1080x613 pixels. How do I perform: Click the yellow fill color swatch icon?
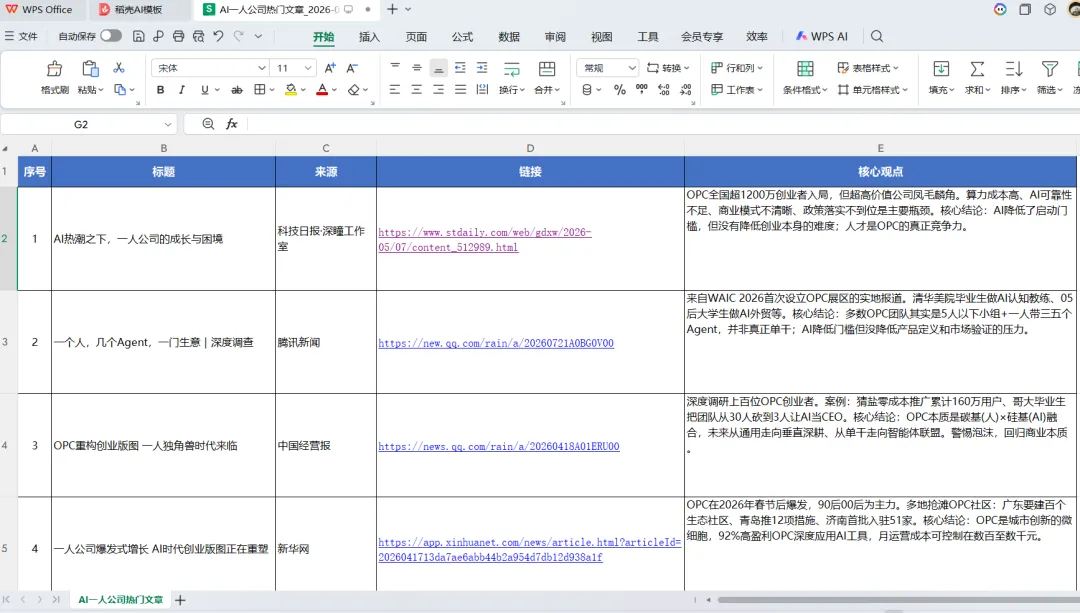(291, 90)
